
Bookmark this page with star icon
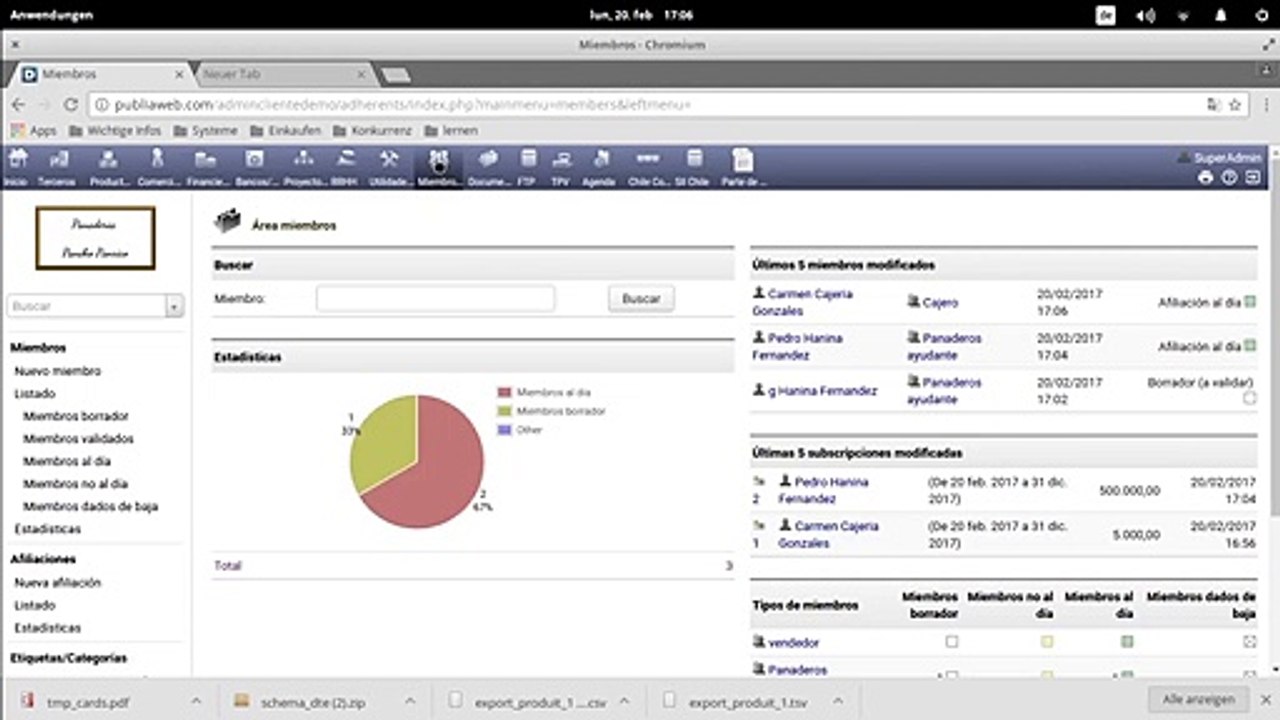1235,104
